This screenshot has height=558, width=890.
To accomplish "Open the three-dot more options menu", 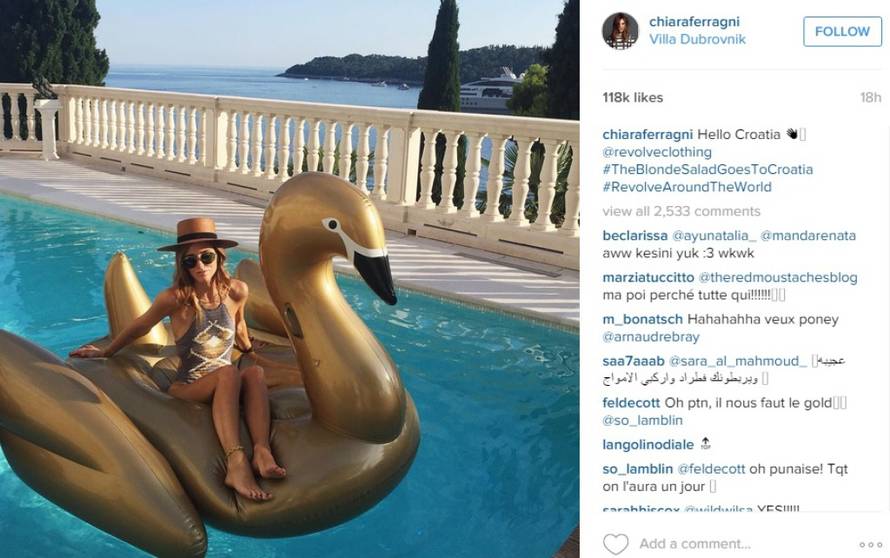I will click(x=870, y=545).
